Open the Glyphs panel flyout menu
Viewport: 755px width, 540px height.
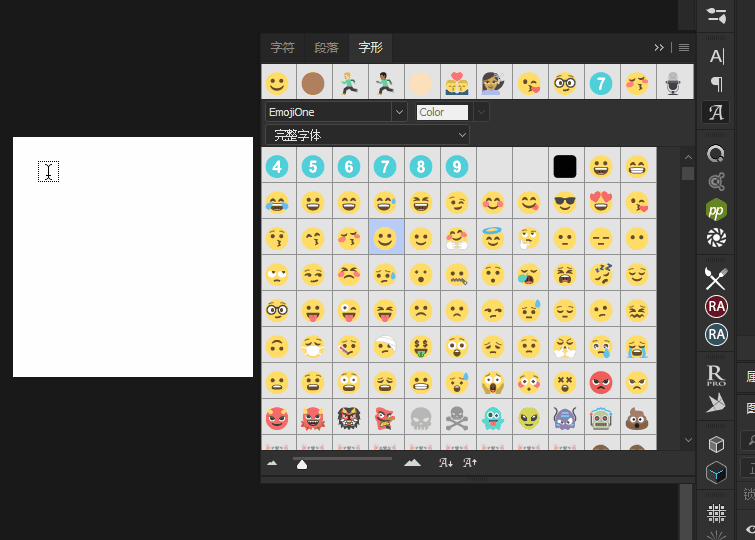point(684,48)
